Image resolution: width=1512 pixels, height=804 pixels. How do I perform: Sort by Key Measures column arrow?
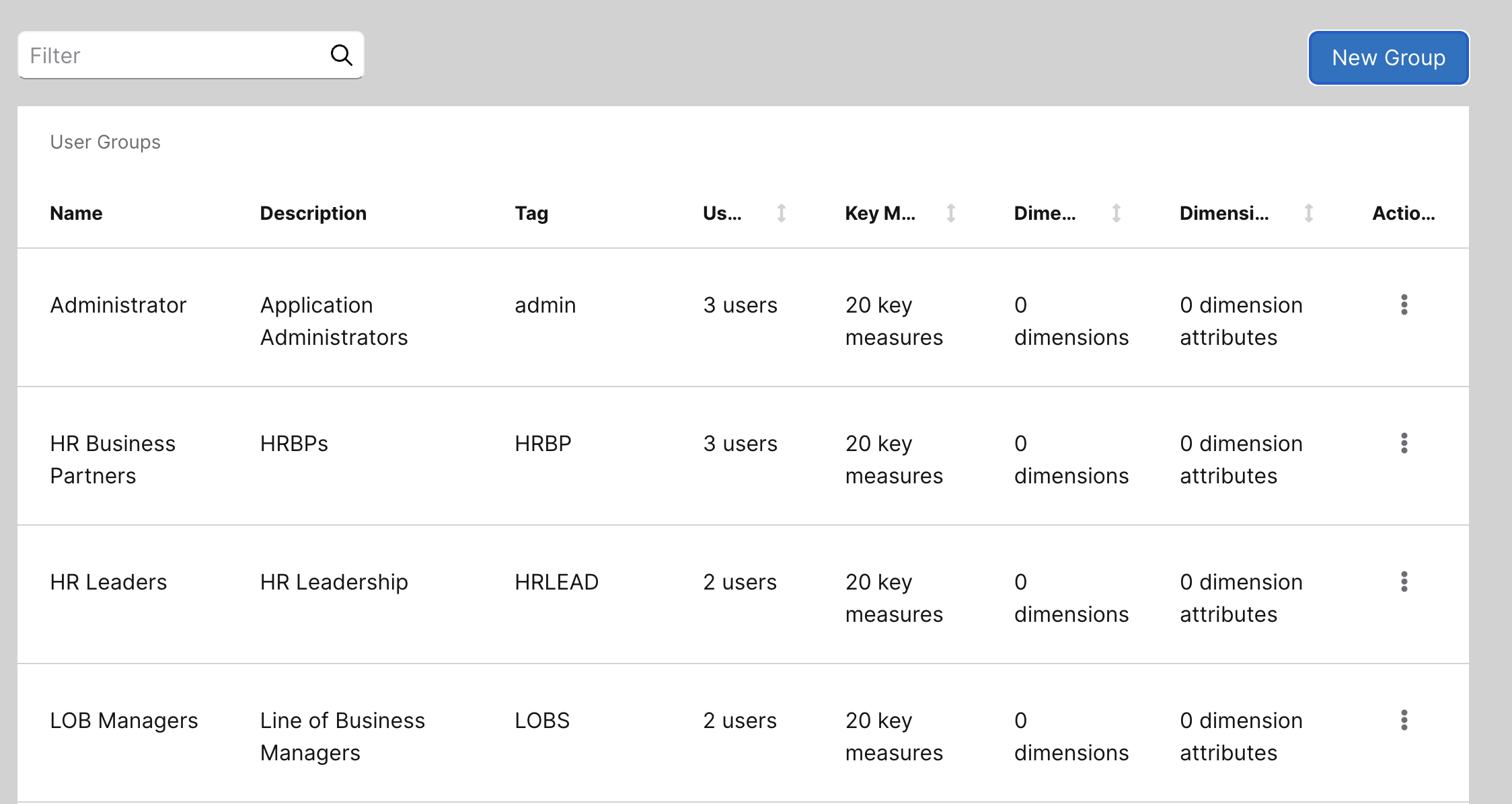tap(950, 213)
